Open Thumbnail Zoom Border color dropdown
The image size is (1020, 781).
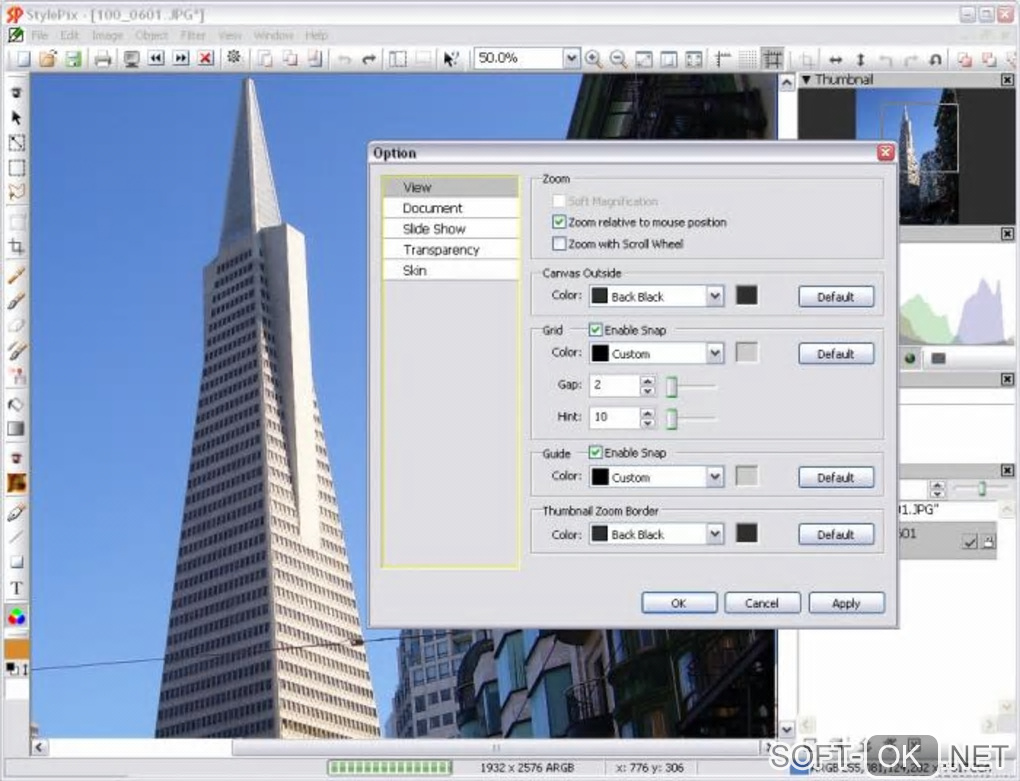pyautogui.click(x=715, y=535)
